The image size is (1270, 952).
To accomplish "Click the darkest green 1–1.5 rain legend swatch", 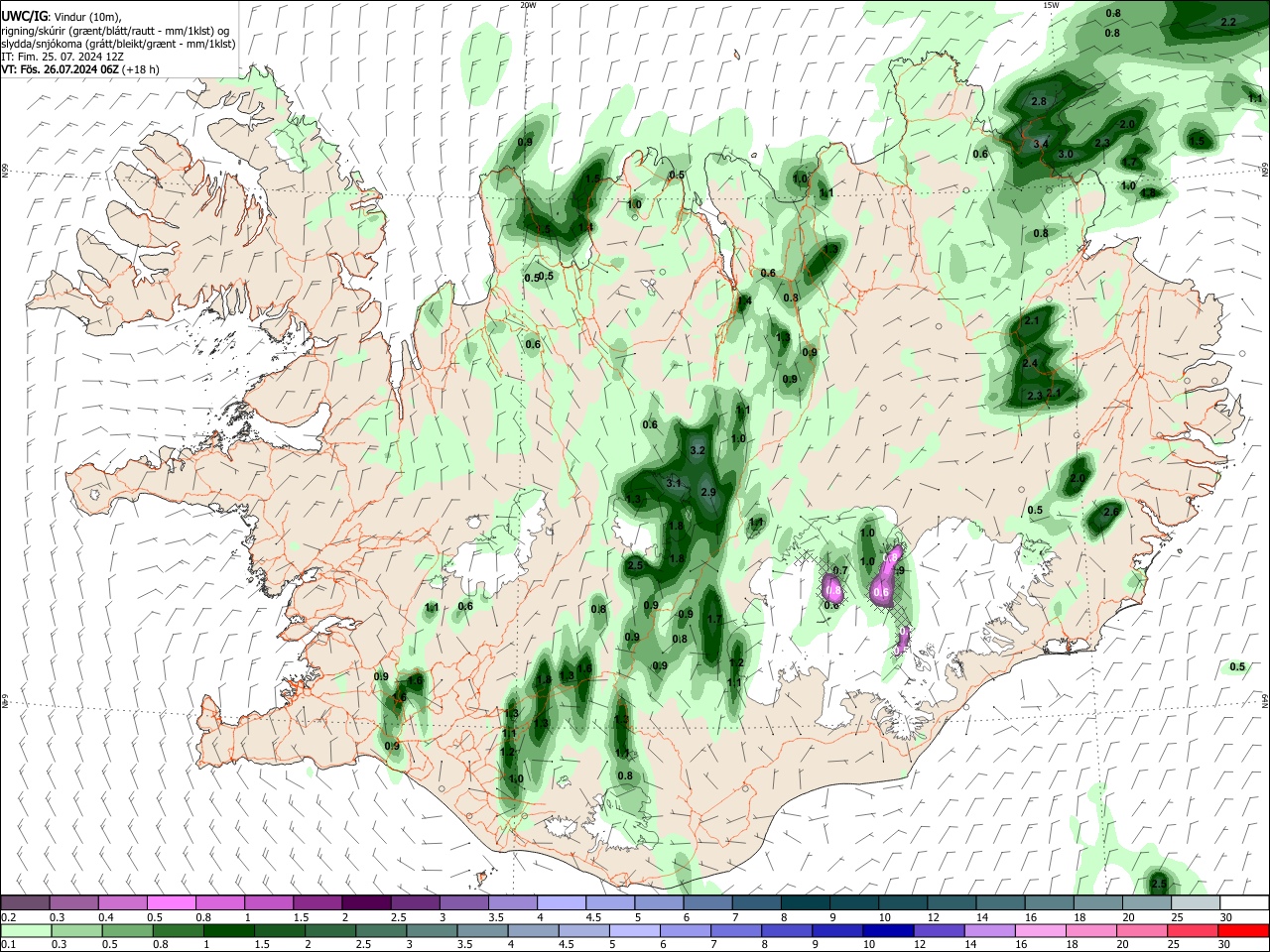I will point(228,930).
